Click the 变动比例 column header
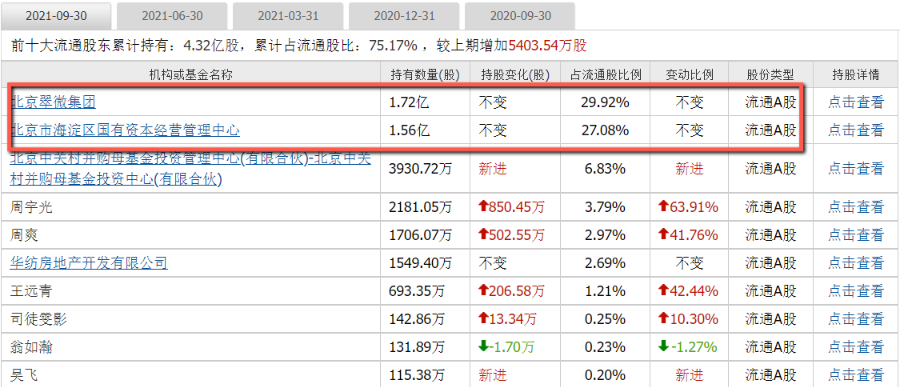The width and height of the screenshot is (901, 387). point(689,75)
